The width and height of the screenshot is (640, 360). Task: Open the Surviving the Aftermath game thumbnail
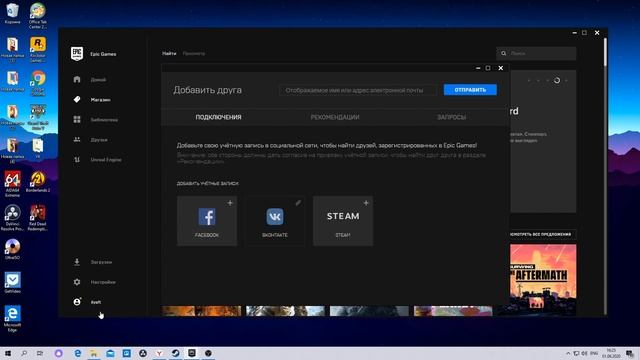[543, 280]
